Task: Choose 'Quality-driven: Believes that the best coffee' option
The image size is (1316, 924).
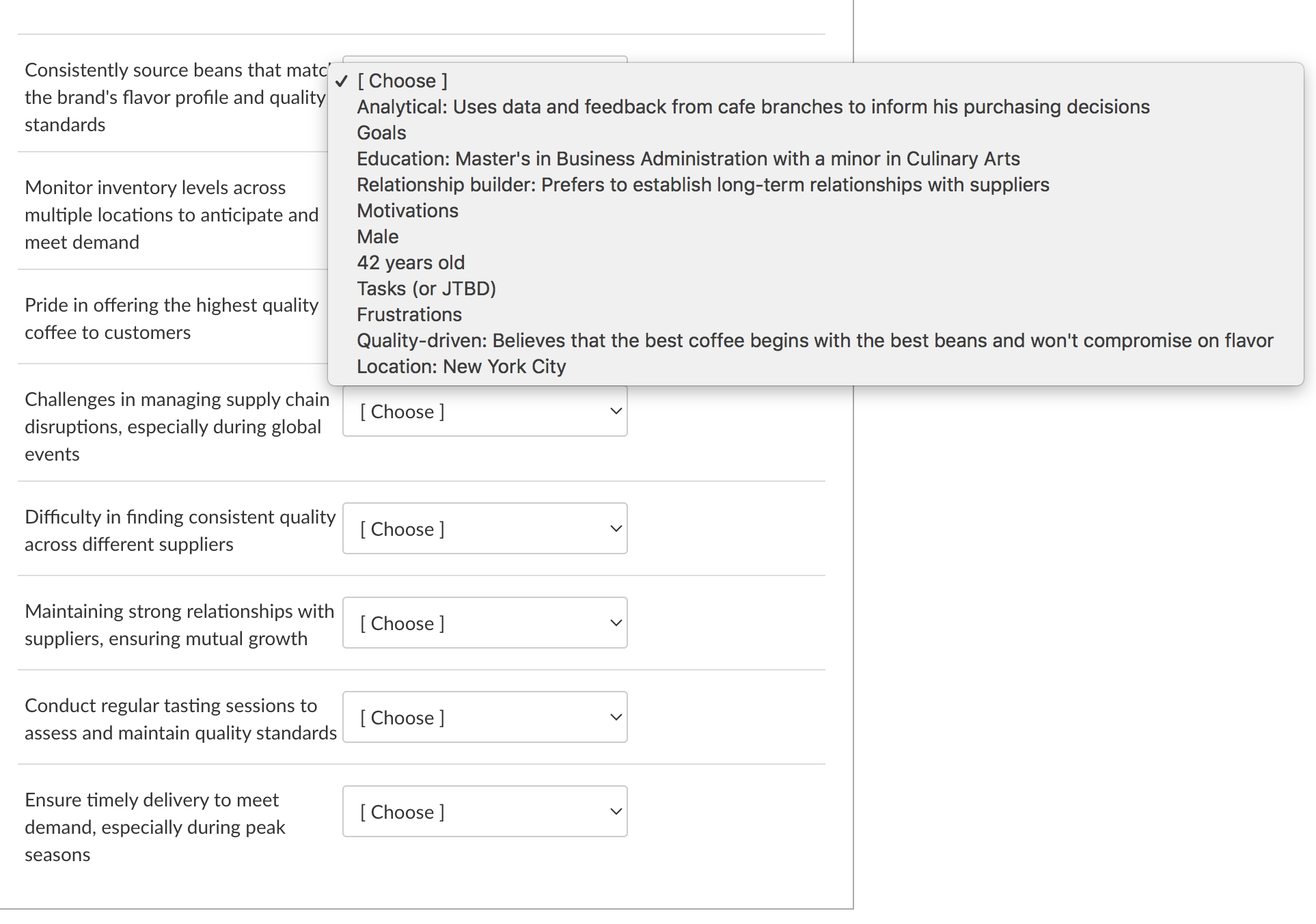Action: click(x=814, y=340)
